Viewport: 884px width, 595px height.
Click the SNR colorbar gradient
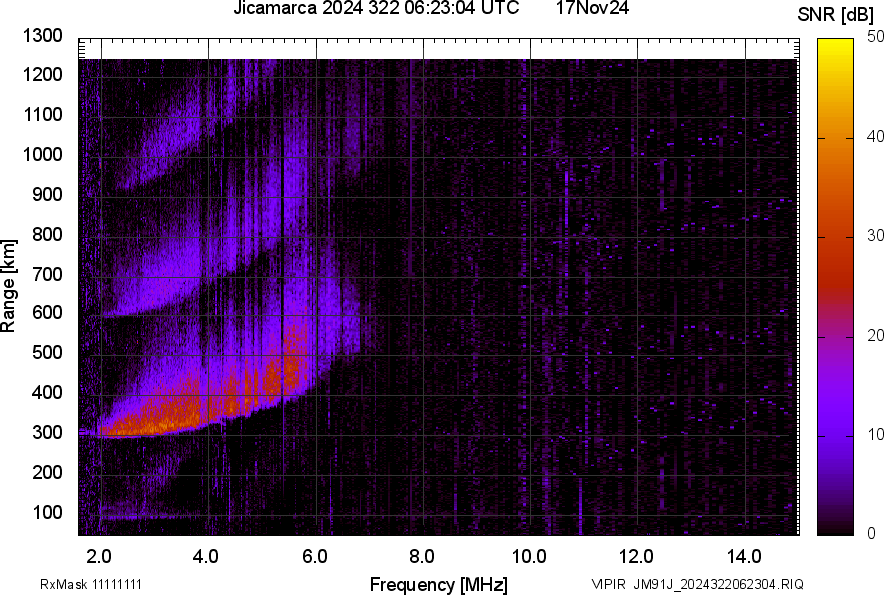836,287
